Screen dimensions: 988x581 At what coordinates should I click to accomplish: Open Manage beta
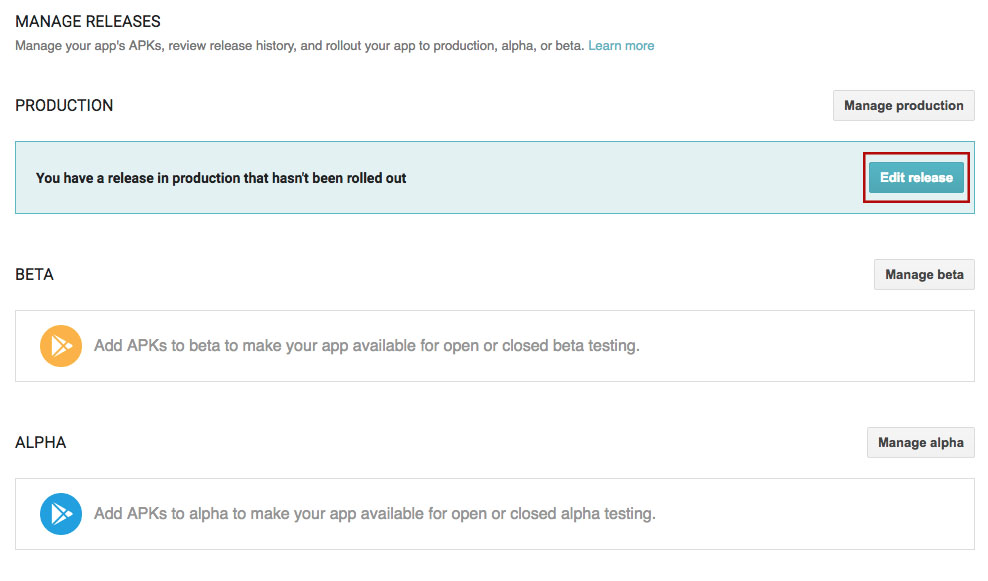pos(924,275)
